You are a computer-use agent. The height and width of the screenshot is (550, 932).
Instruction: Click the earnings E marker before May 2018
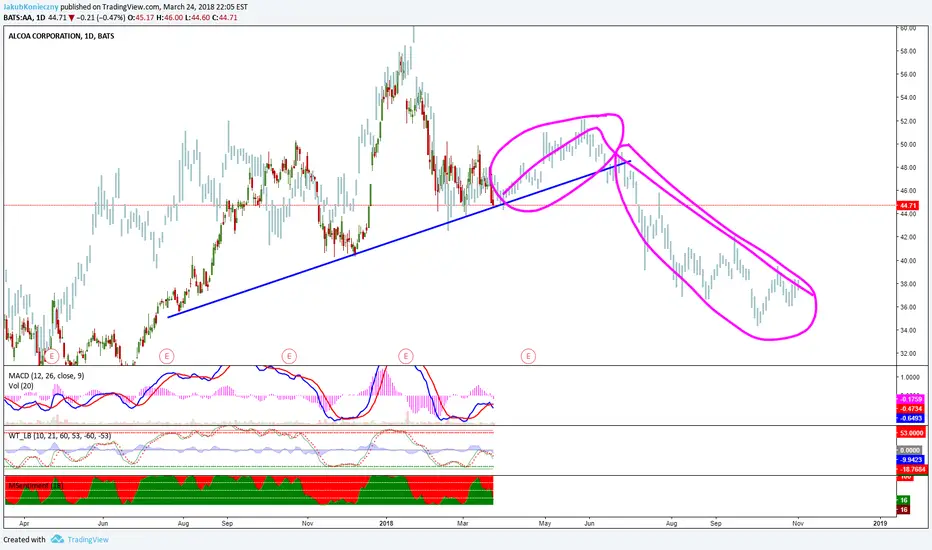pyautogui.click(x=528, y=356)
